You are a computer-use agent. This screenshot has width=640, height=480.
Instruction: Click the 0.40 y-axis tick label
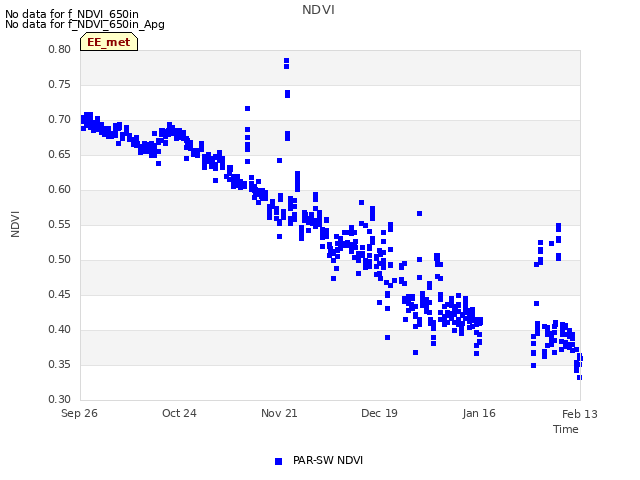59,329
